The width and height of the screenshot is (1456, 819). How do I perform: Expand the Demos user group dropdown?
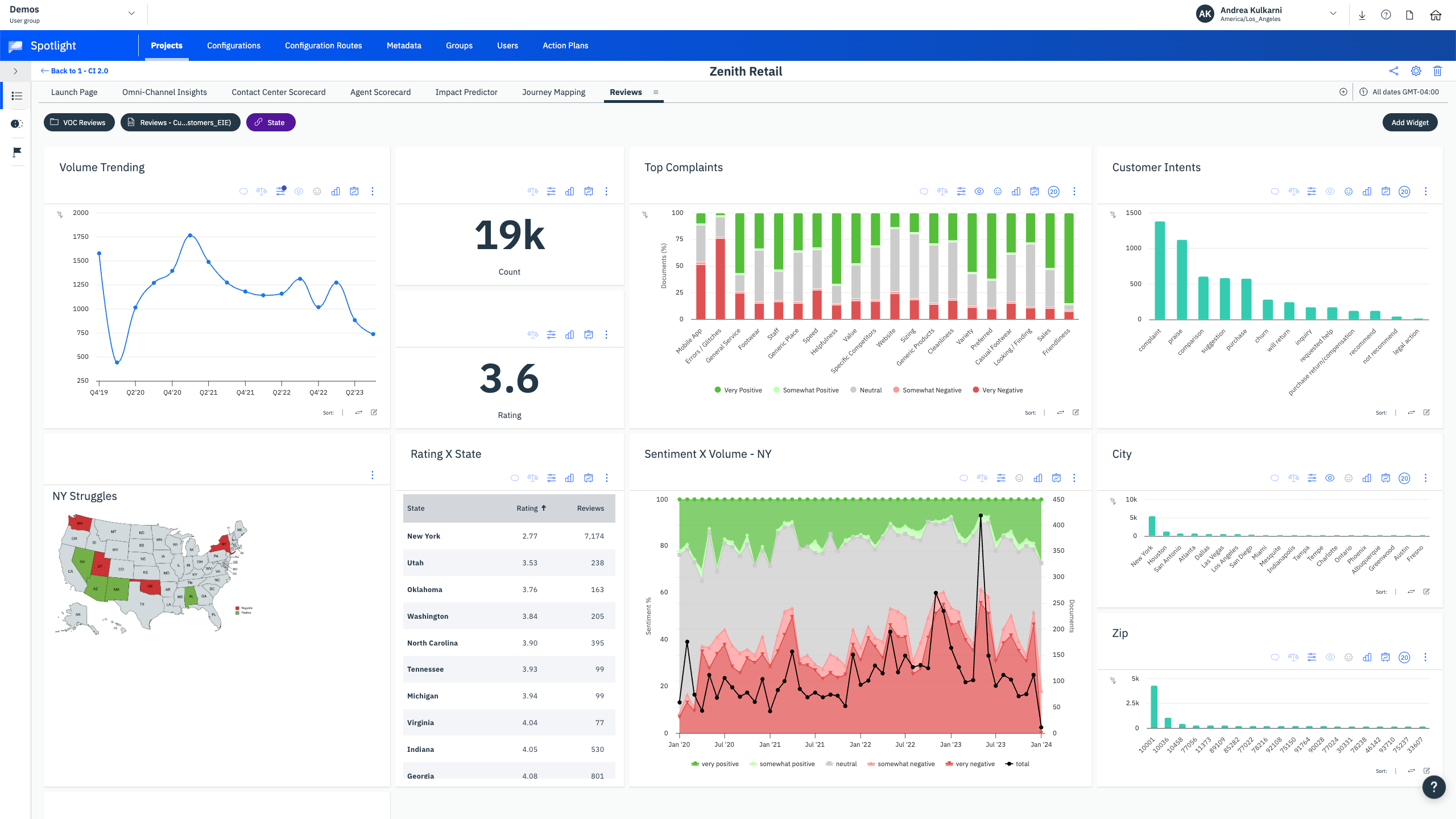pyautogui.click(x=131, y=14)
